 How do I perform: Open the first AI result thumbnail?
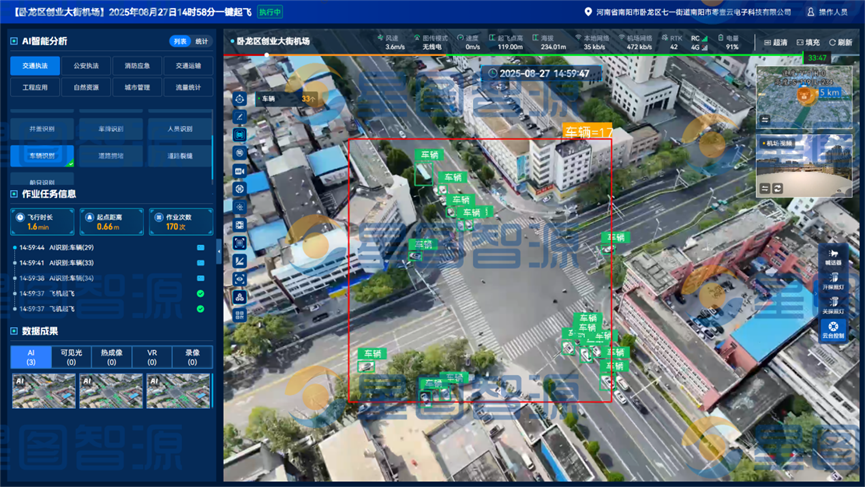click(44, 391)
